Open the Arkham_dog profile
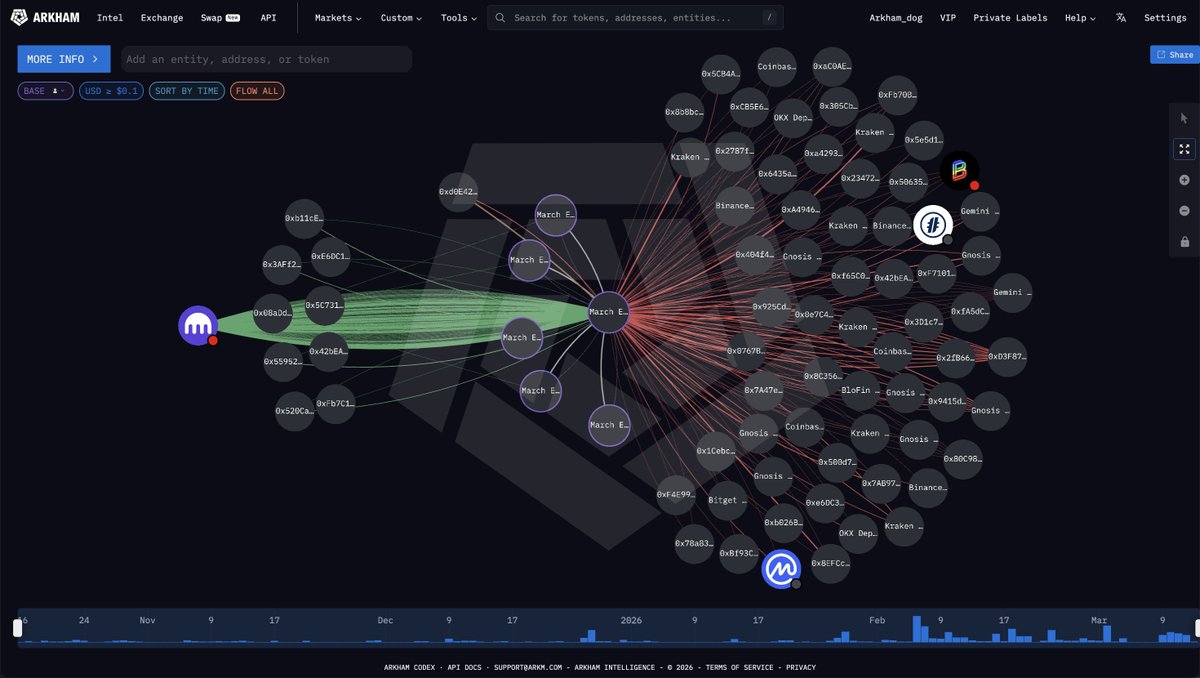Screen dimensions: 1200x678 tap(896, 18)
